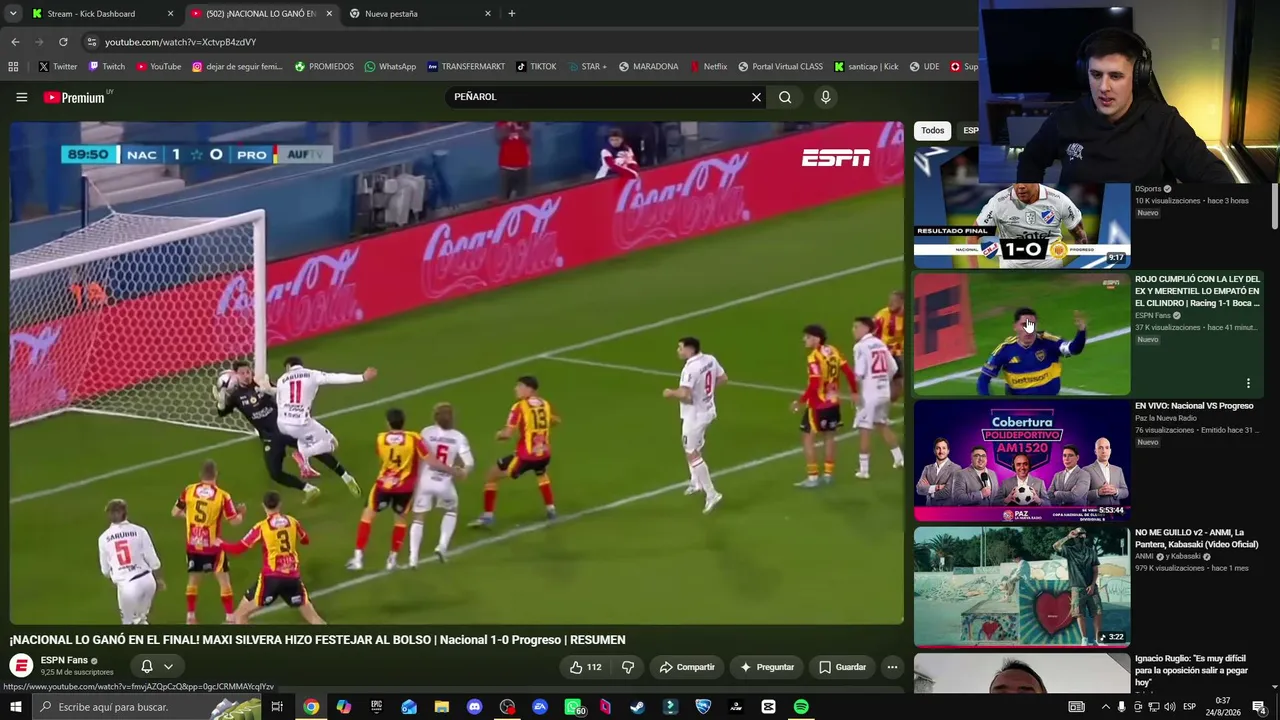Open more actions menu under the video
This screenshot has height=720, width=1280.
pyautogui.click(x=892, y=667)
